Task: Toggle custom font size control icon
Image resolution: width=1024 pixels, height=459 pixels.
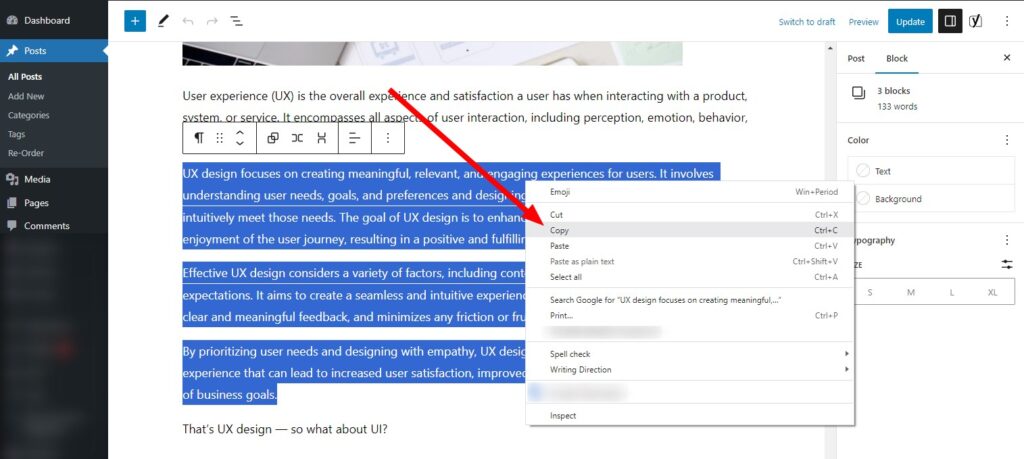Action: click(x=1006, y=264)
